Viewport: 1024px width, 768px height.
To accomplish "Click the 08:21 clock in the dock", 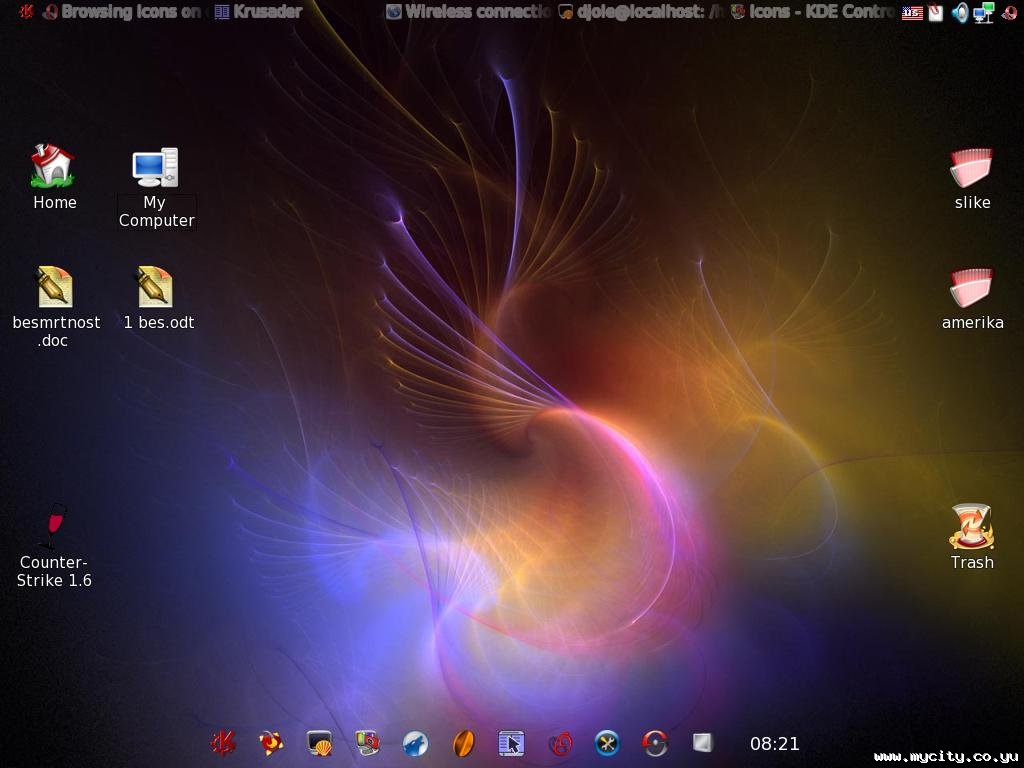I will point(775,744).
